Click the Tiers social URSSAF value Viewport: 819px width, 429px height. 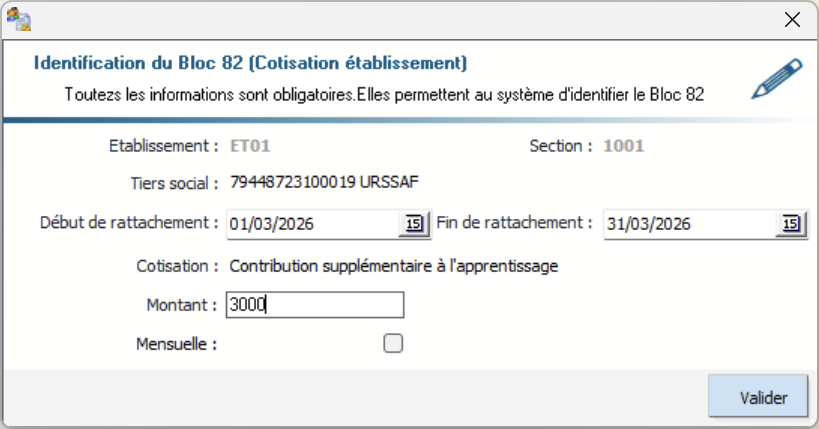pos(325,183)
